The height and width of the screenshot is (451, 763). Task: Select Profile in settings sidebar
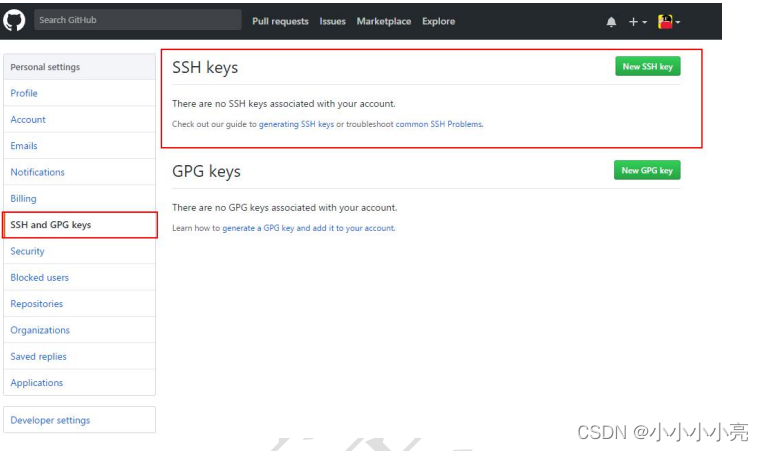pos(79,93)
